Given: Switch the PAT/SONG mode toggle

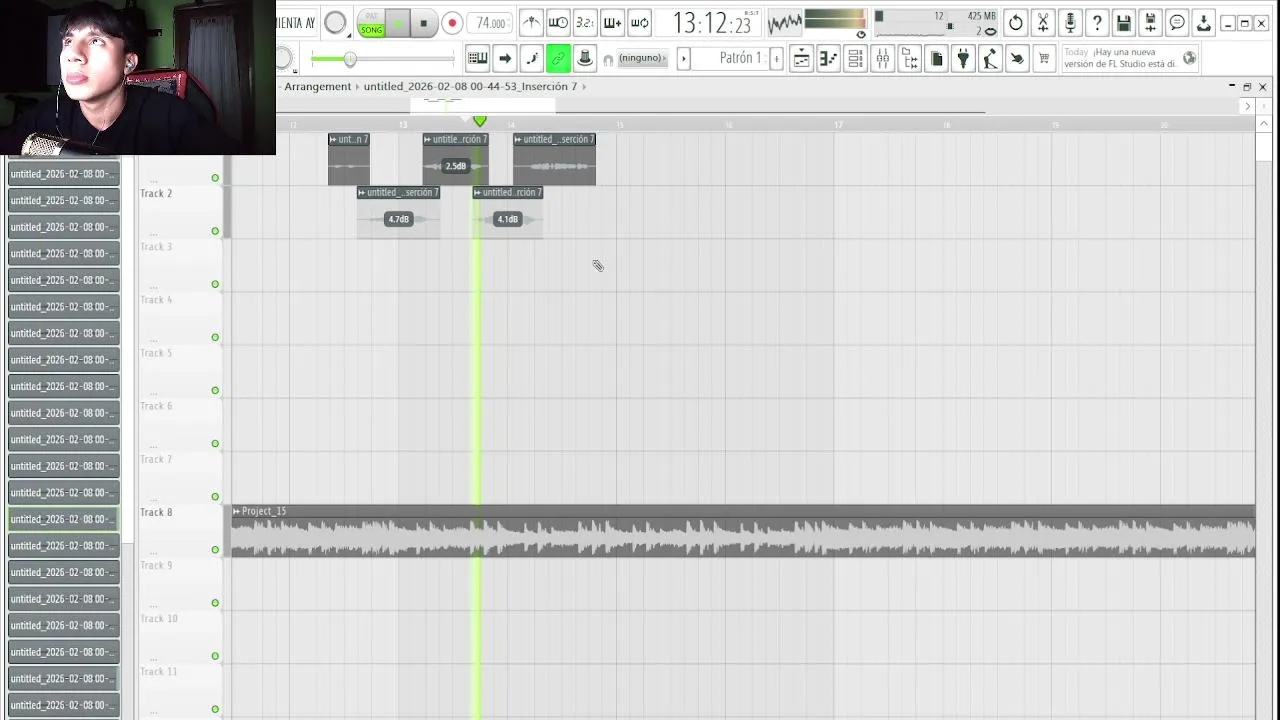Looking at the screenshot, I should point(372,23).
